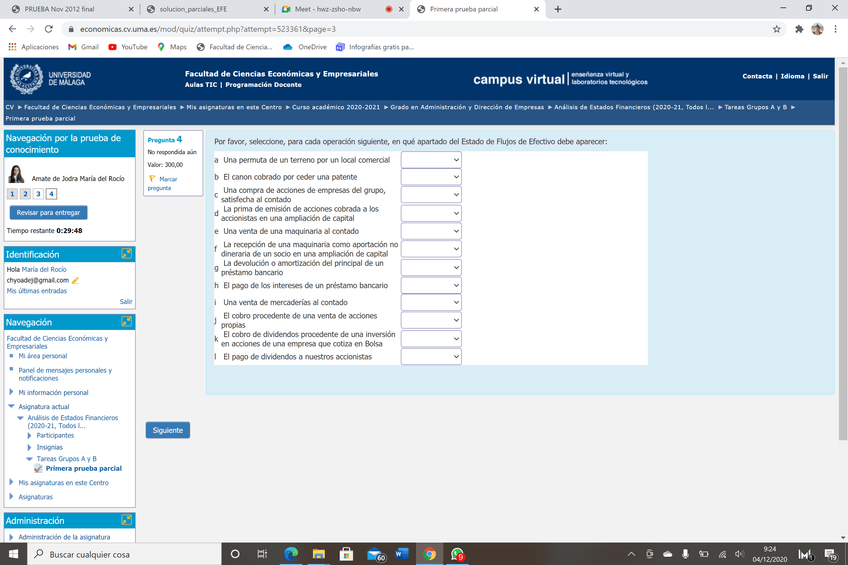Open dropdown for 'prima de emisión de acciones'
The image size is (848, 565).
point(431,214)
